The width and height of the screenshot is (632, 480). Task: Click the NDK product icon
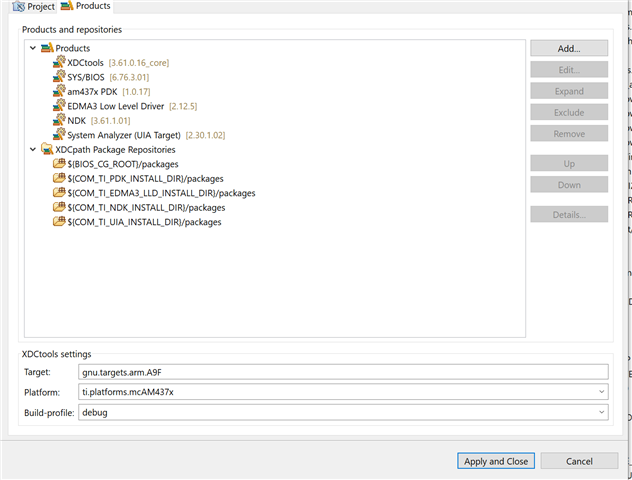(59, 120)
